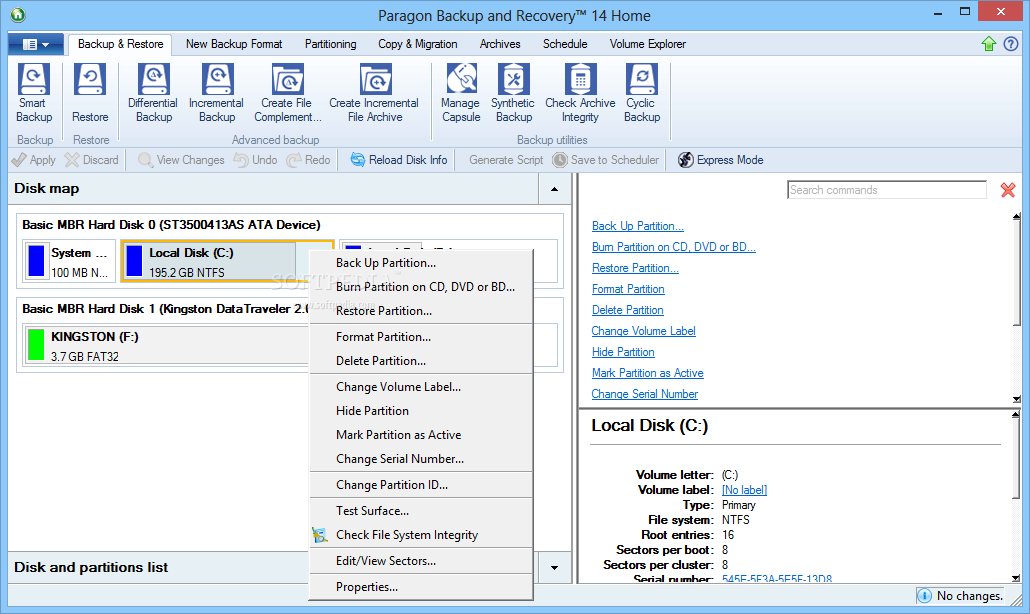
Task: Open the help question-mark icon
Action: coord(1011,44)
